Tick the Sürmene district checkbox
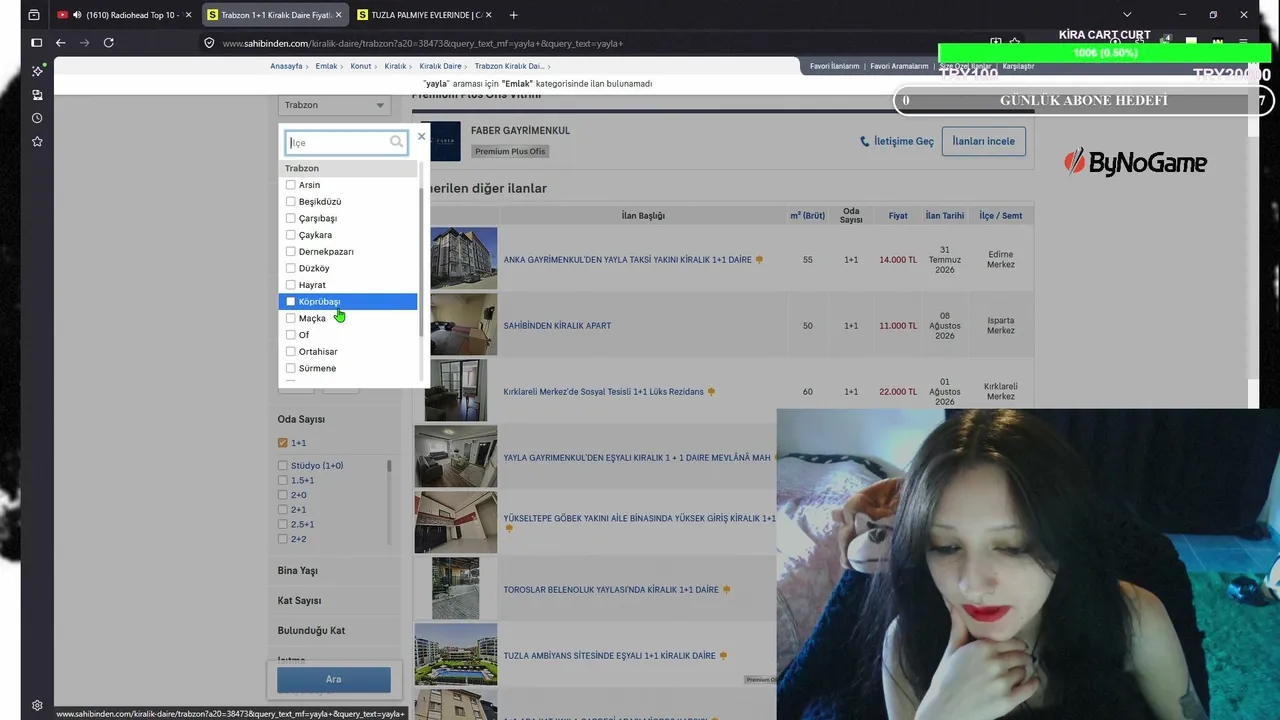This screenshot has height=720, width=1280. 291,368
